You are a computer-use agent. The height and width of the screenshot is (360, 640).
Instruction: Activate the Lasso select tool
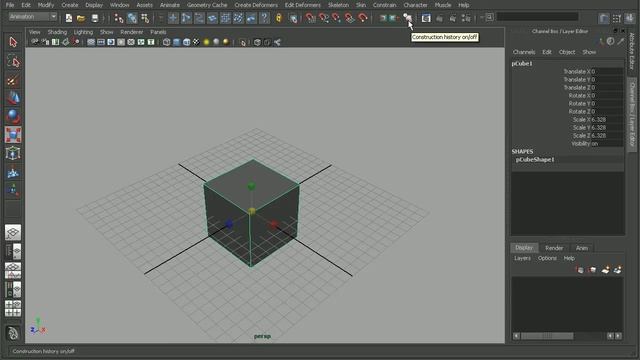[13, 61]
